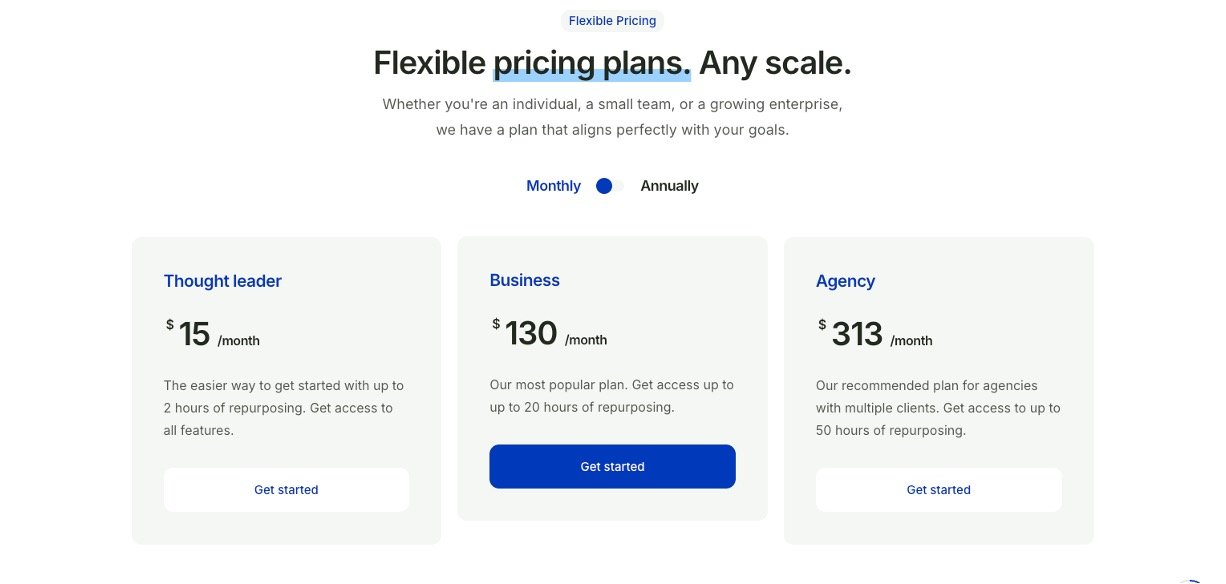Toggle the Monthly/Annually billing switch
Viewport: 1226px width, 584px height.
point(609,186)
